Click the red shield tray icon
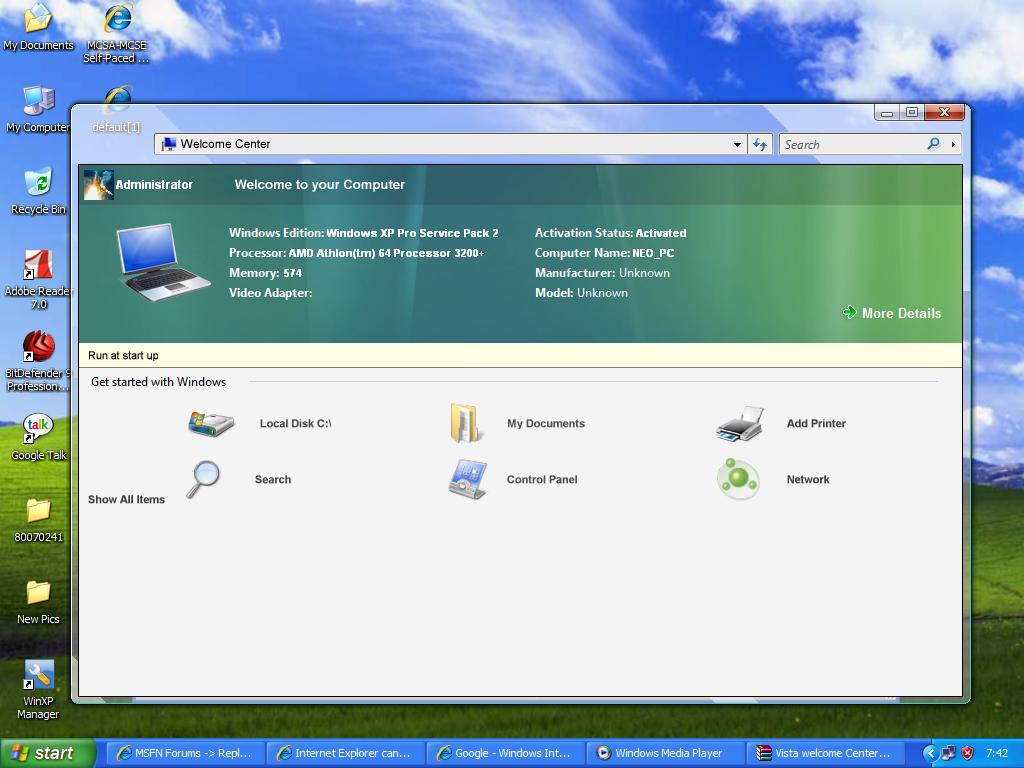The height and width of the screenshot is (768, 1024). pos(967,754)
